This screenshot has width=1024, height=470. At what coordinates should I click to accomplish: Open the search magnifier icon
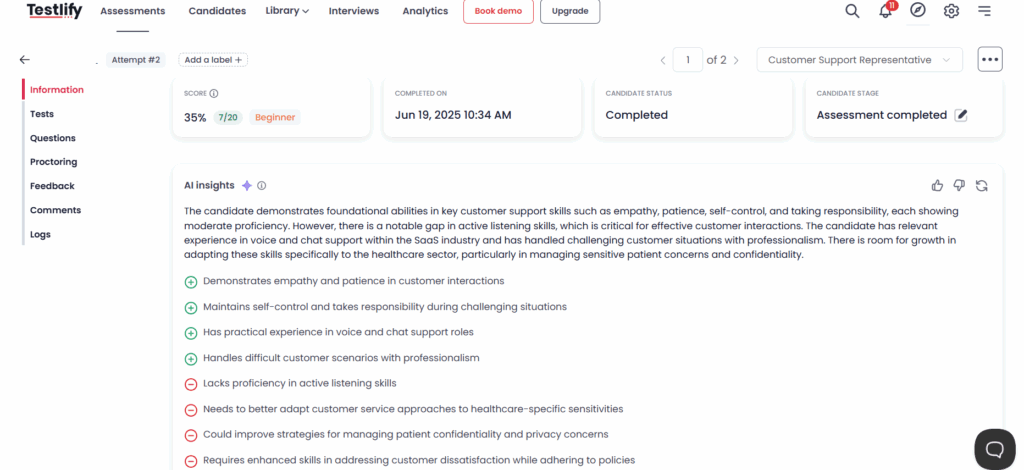tap(852, 11)
